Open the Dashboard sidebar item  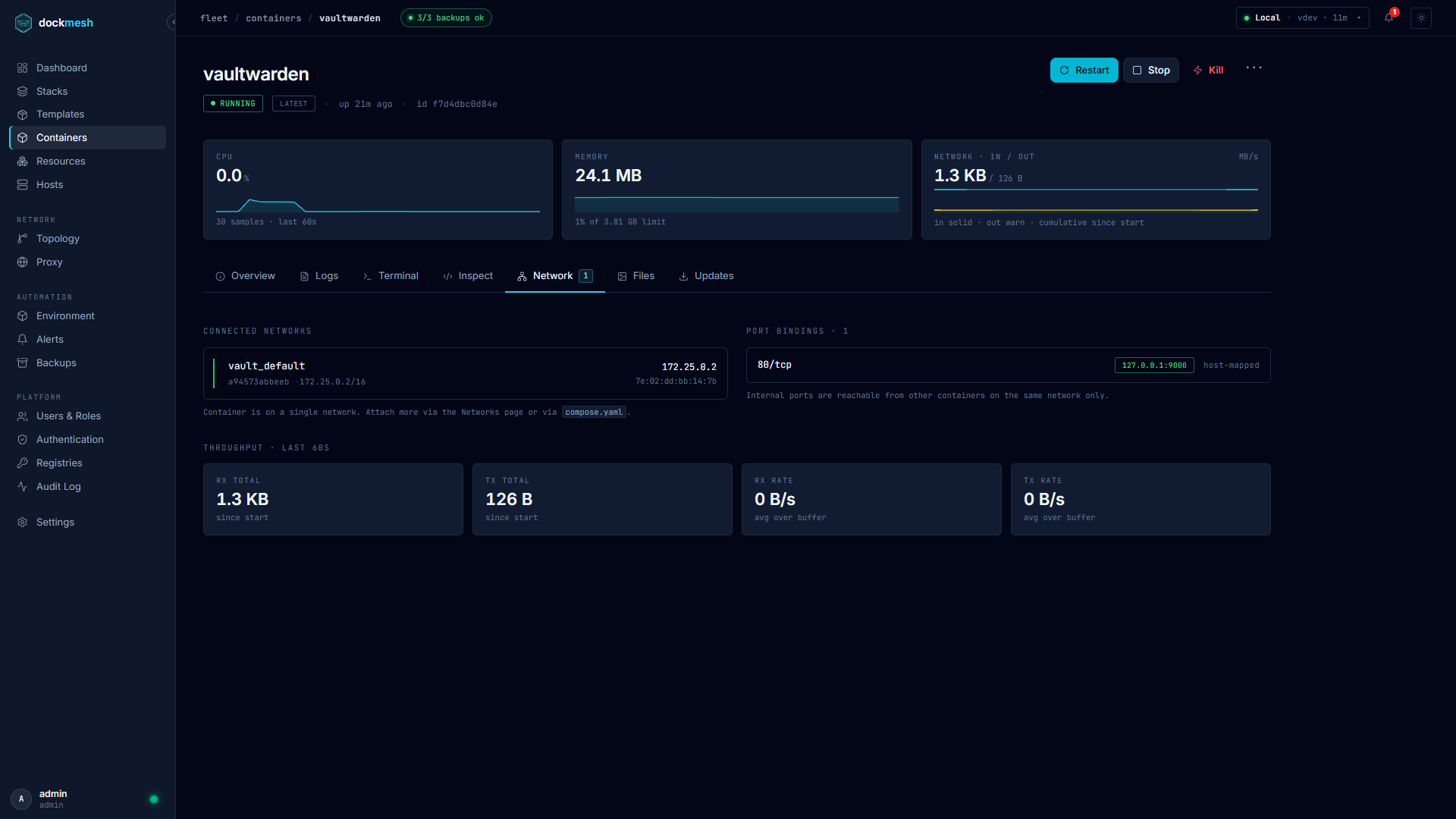87,67
